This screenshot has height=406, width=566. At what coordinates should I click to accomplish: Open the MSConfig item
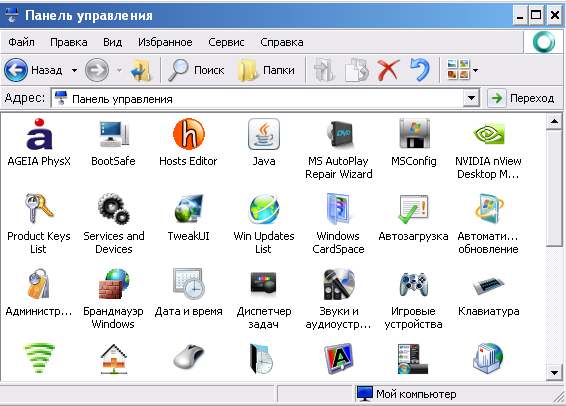pyautogui.click(x=414, y=143)
